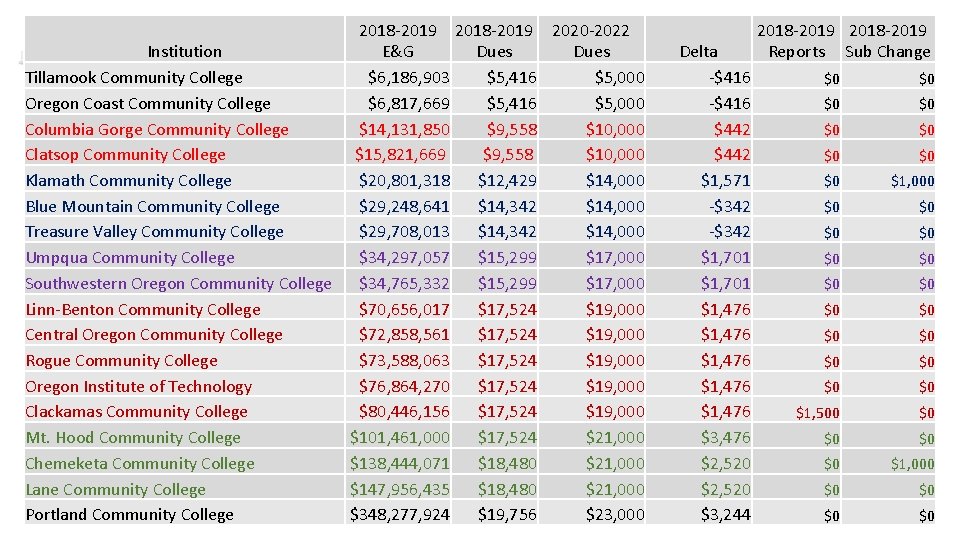Select Clackamas Community College $1,500 Reports cell
Viewport: 960px width, 540px height.
click(817, 413)
